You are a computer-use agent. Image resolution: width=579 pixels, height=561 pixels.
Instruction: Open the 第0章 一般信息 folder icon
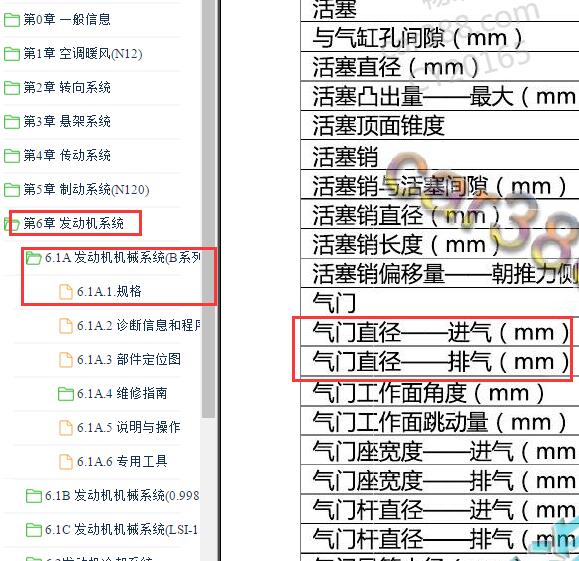[x=12, y=20]
